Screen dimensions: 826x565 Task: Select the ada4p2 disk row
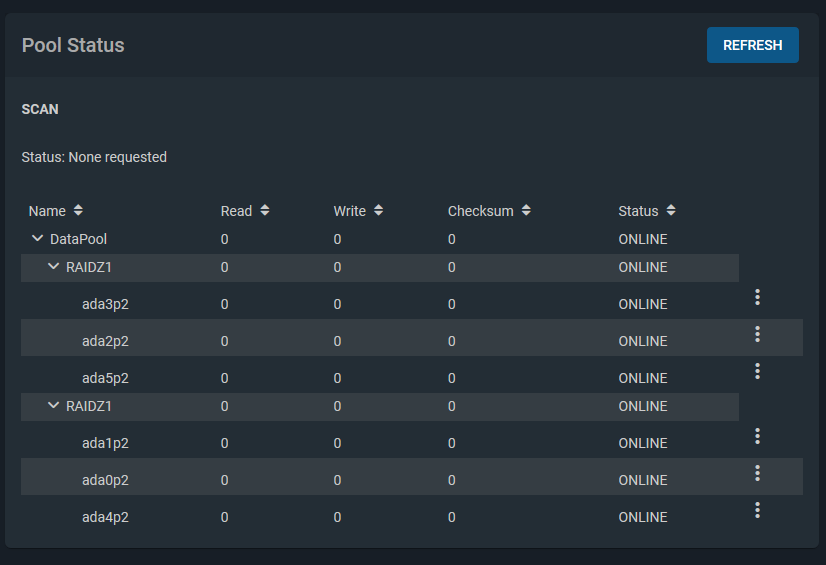pos(105,517)
